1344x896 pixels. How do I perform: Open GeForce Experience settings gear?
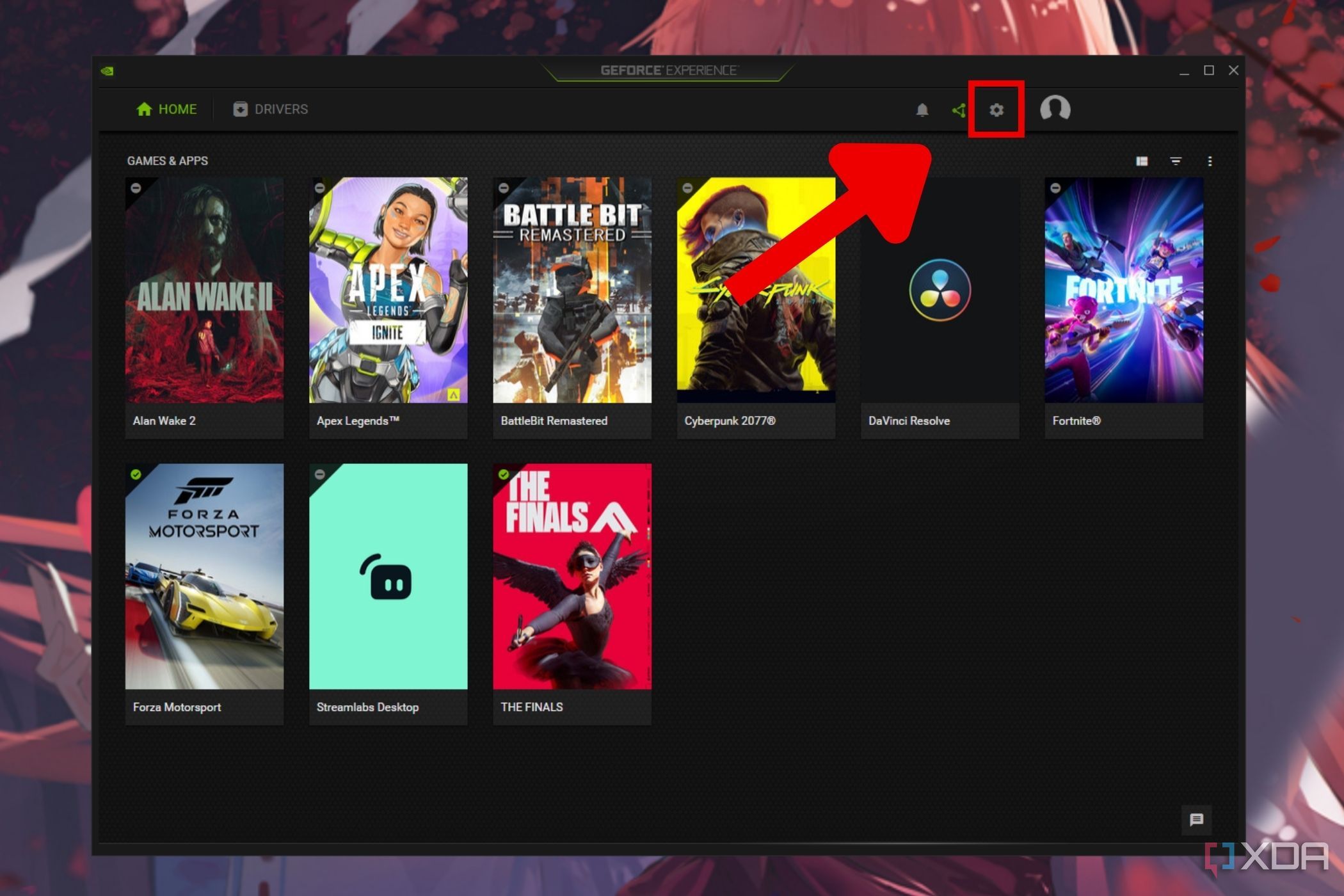click(x=998, y=109)
